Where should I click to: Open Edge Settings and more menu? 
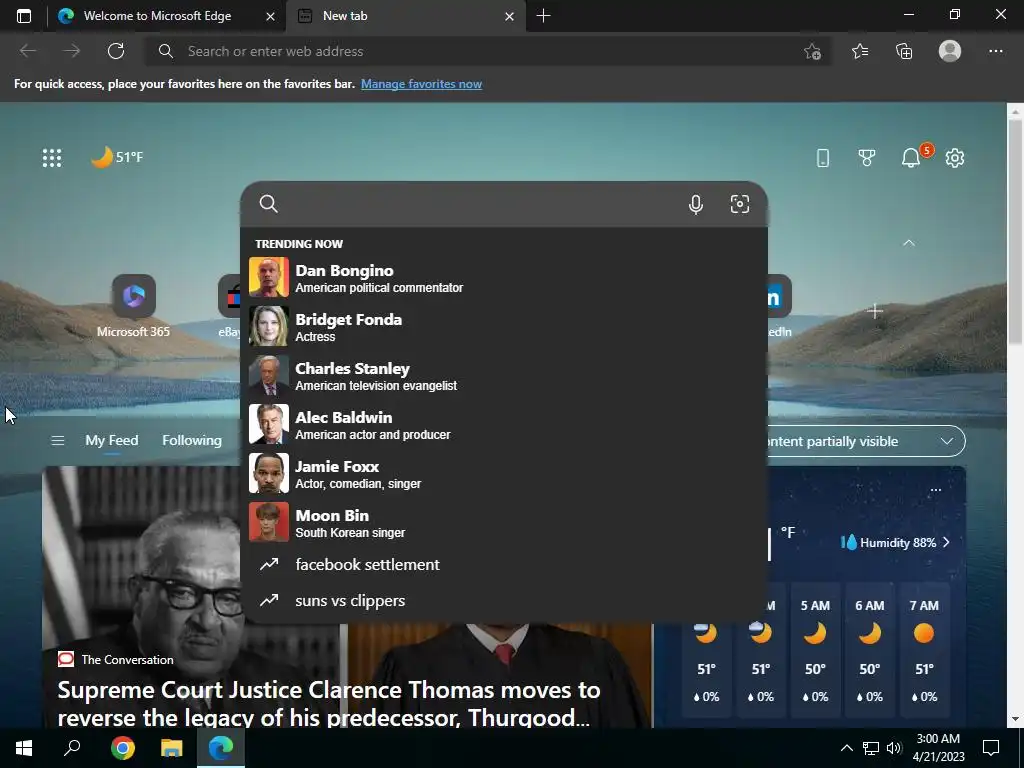click(995, 51)
